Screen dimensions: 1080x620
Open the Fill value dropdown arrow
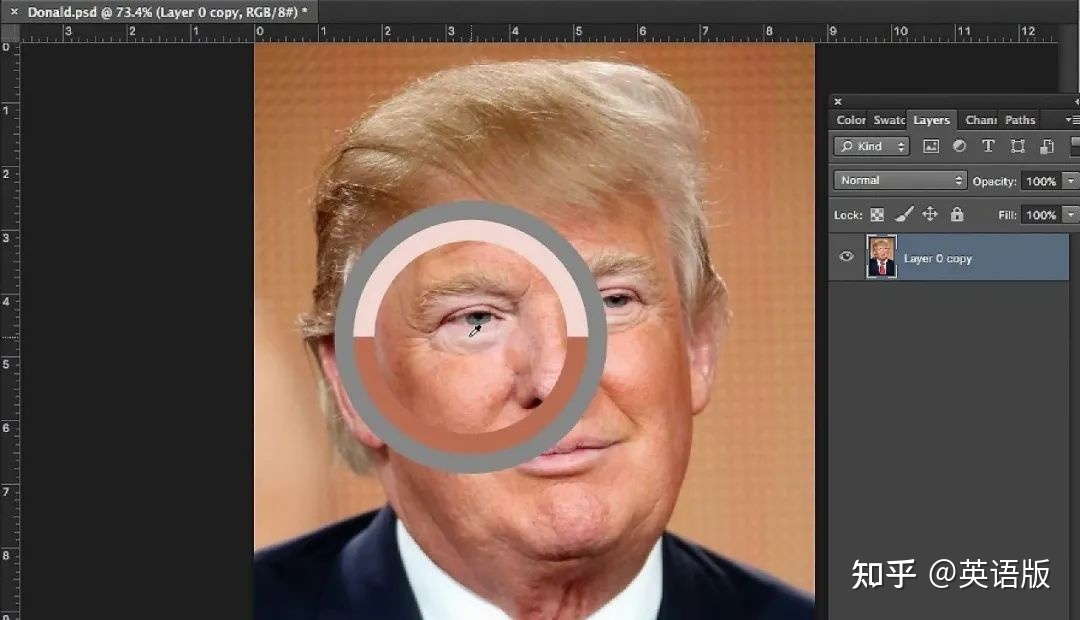click(1071, 214)
